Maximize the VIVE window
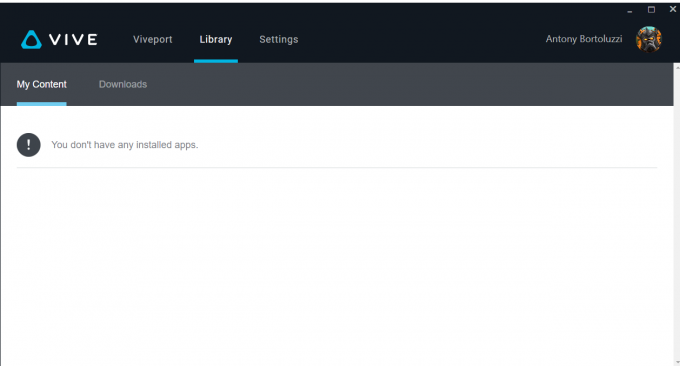Screen dimensions: 680x366 [651, 10]
